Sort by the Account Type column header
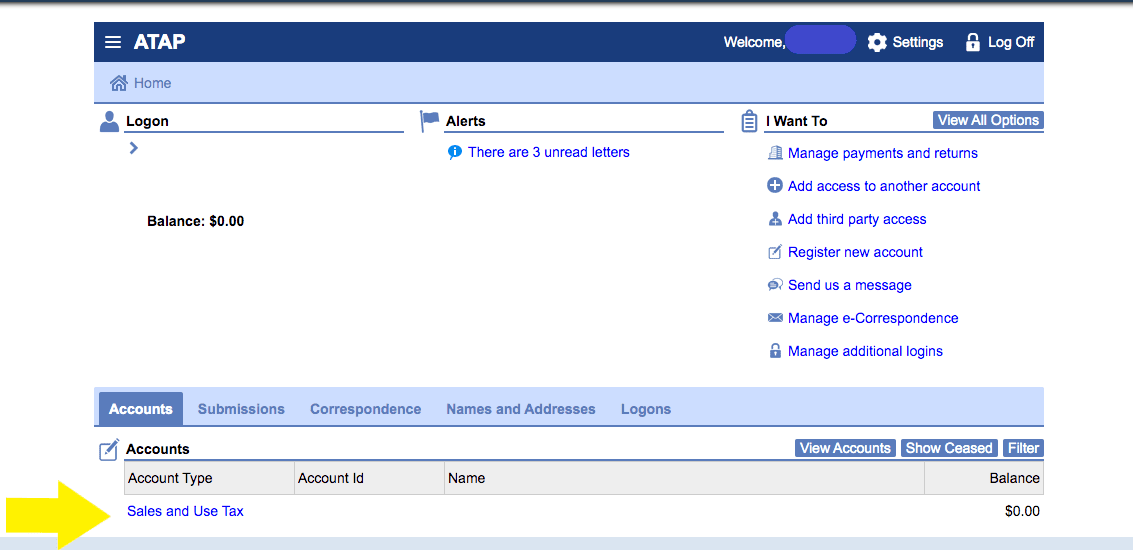 point(210,478)
